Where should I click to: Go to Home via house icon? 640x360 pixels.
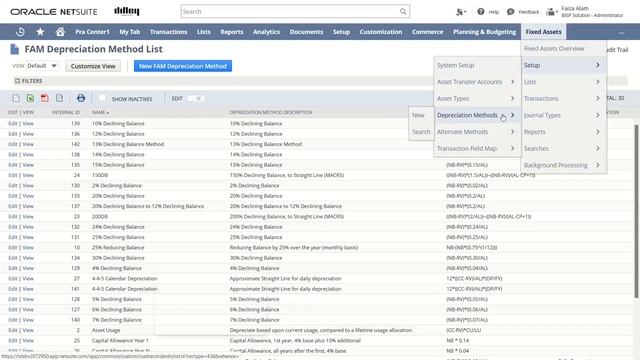tap(60, 31)
